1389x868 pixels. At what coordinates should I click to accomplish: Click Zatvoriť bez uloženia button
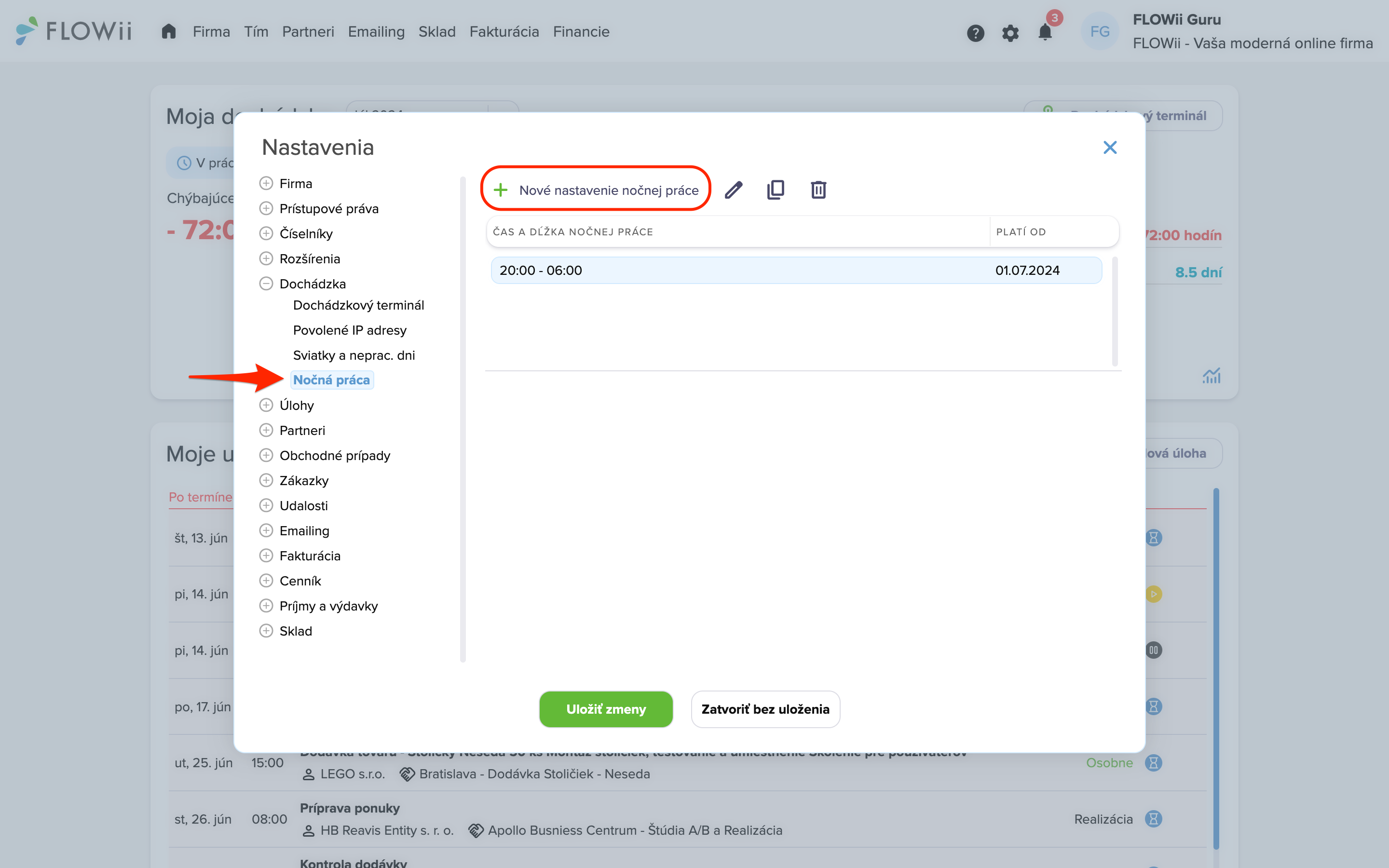[765, 709]
